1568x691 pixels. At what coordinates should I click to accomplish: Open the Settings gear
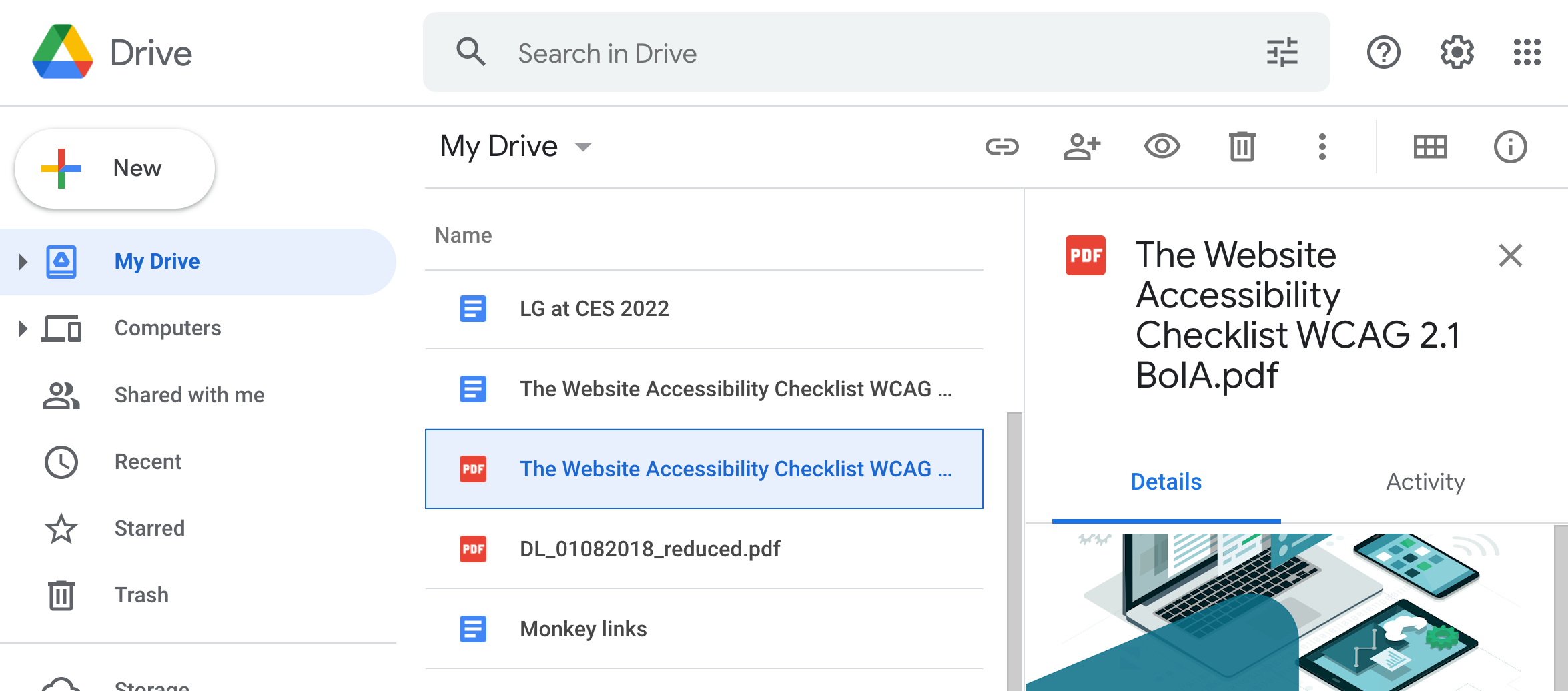coord(1457,52)
